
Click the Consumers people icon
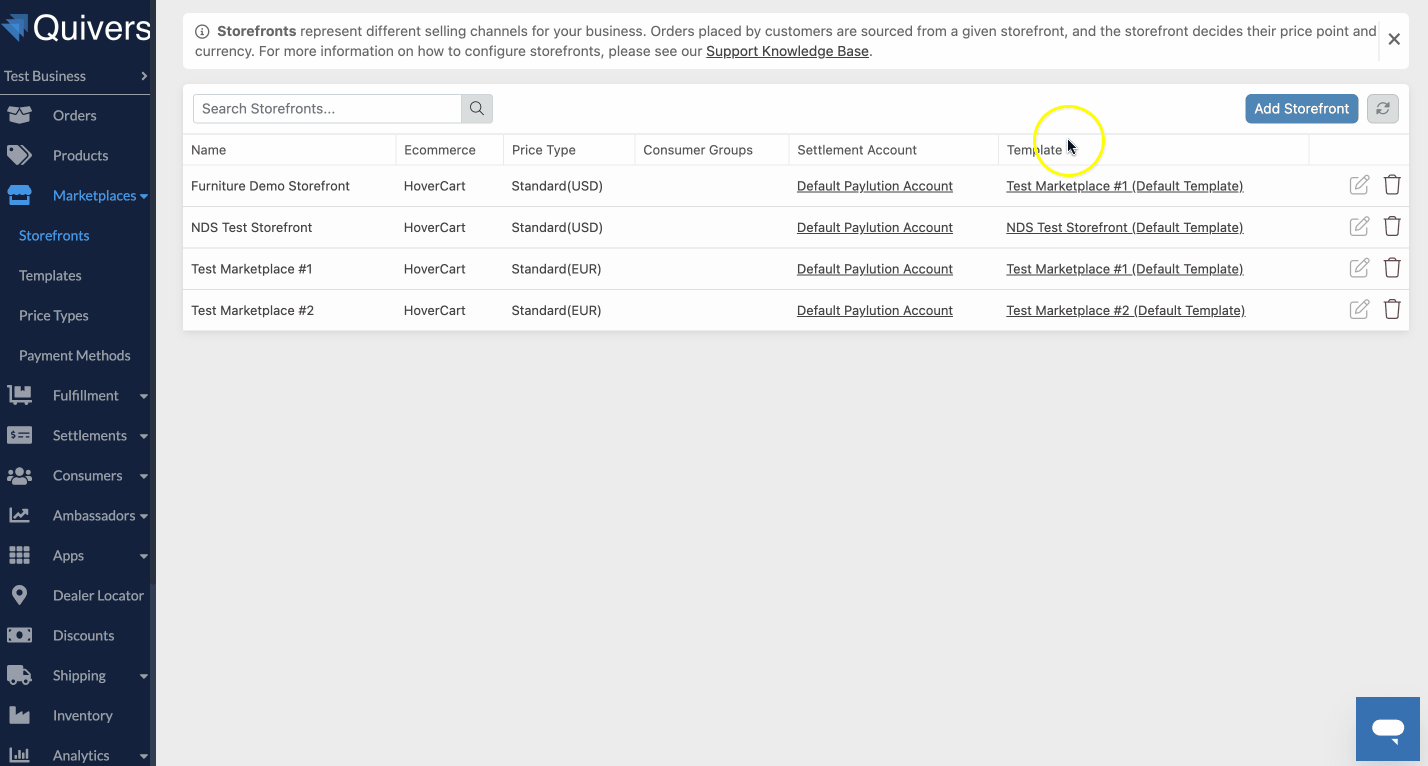pos(19,475)
